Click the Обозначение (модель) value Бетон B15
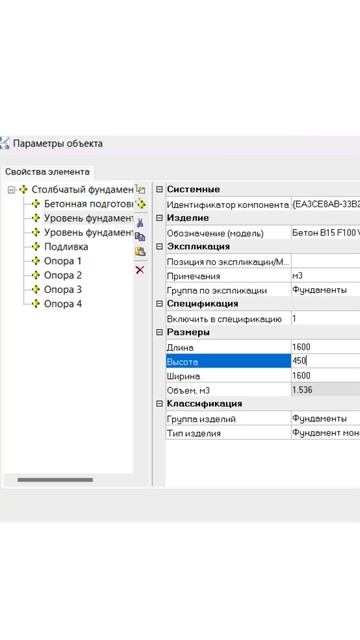The image size is (360, 640). (x=325, y=233)
